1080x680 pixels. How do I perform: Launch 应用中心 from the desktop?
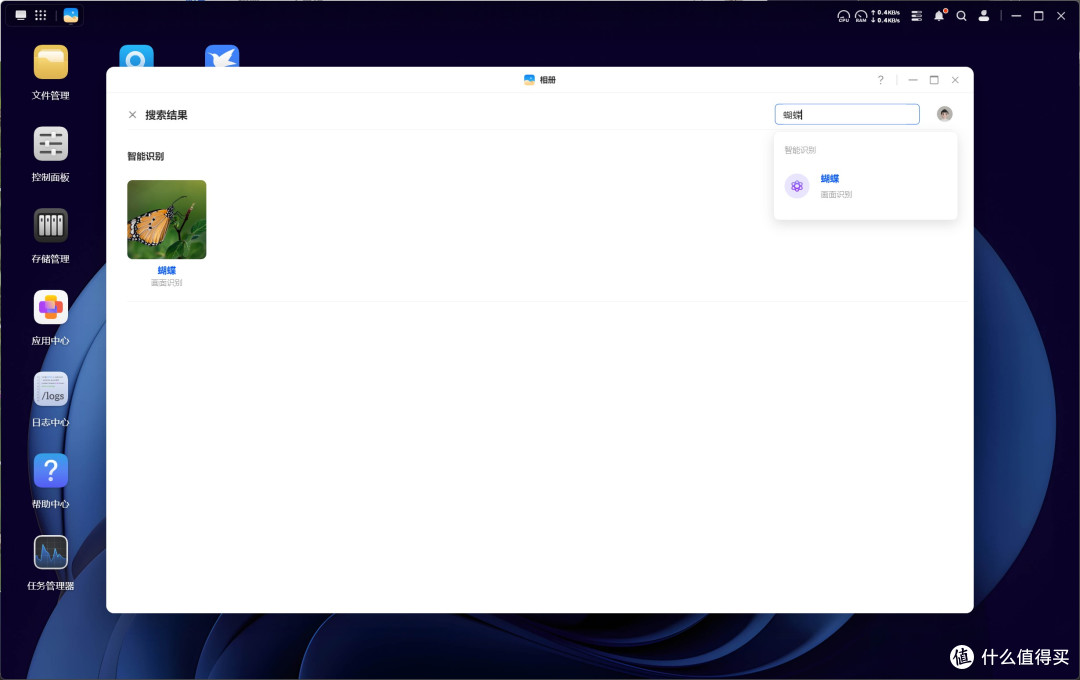(x=50, y=307)
